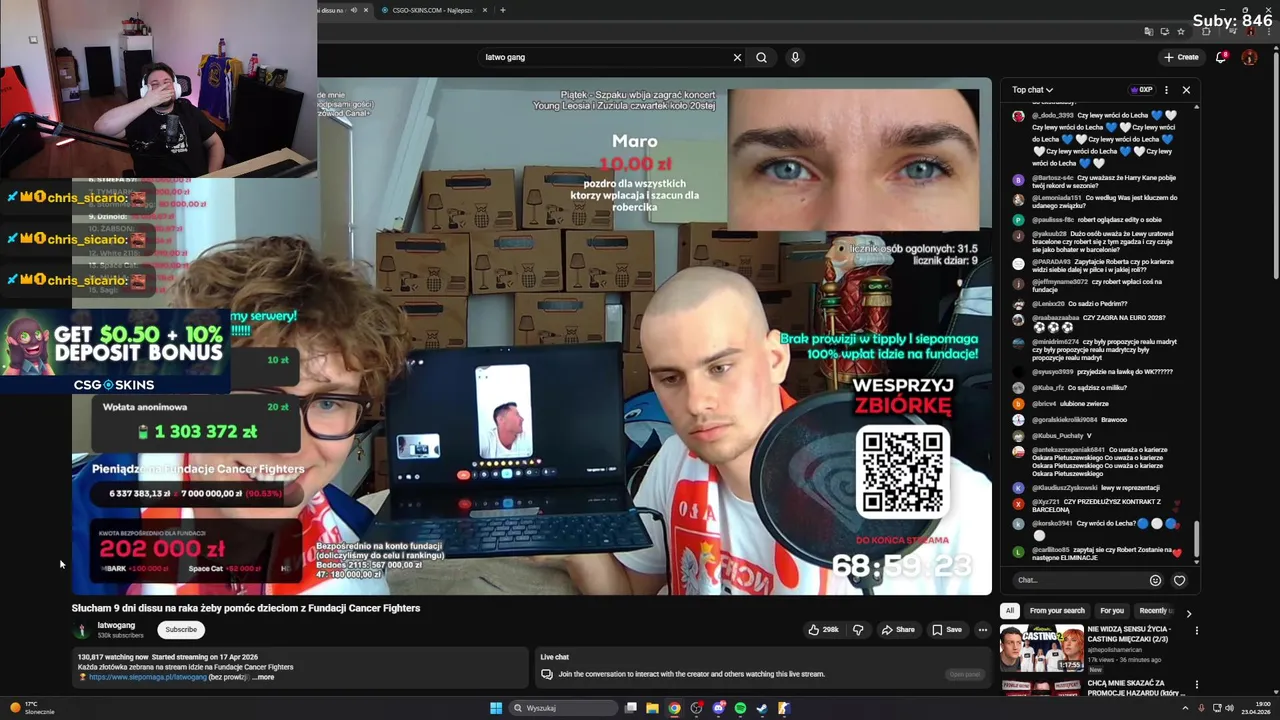Close the live chat panel
The width and height of the screenshot is (1280, 720).
(1186, 90)
